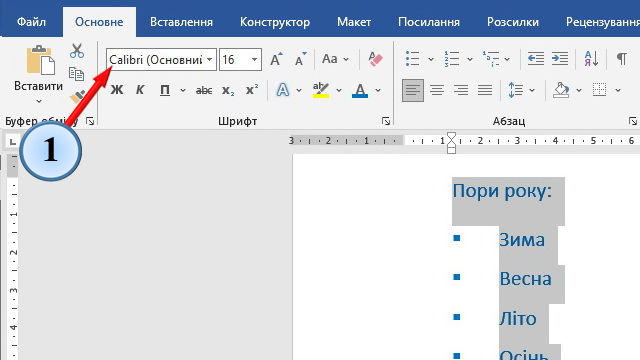Click the Text Effects outlined A icon
This screenshot has height=360, width=640.
tap(282, 90)
